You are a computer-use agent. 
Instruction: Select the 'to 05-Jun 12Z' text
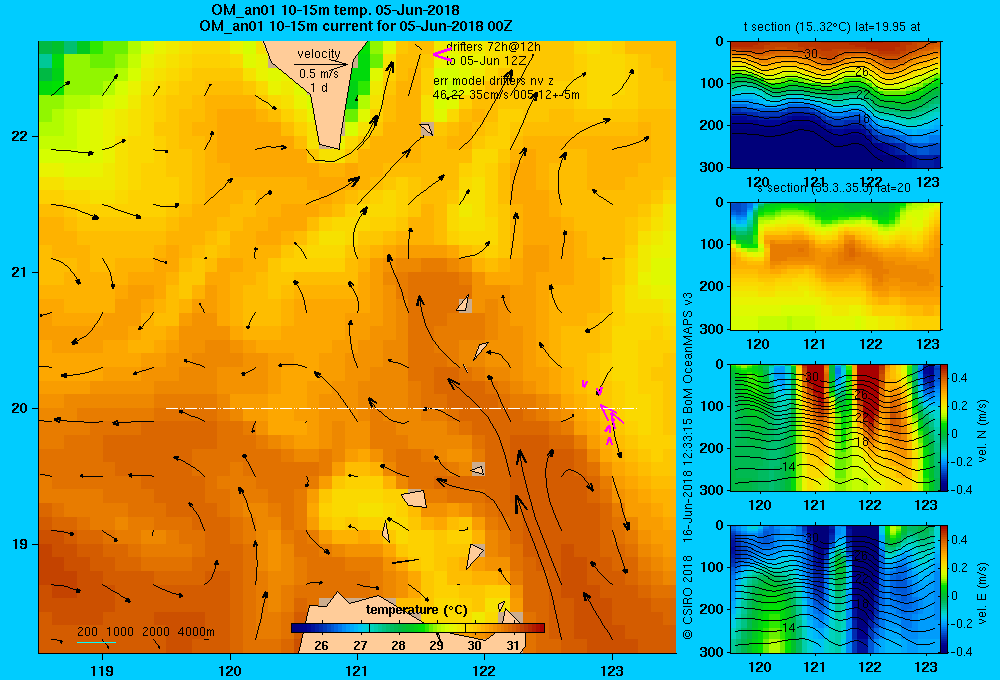point(487,61)
